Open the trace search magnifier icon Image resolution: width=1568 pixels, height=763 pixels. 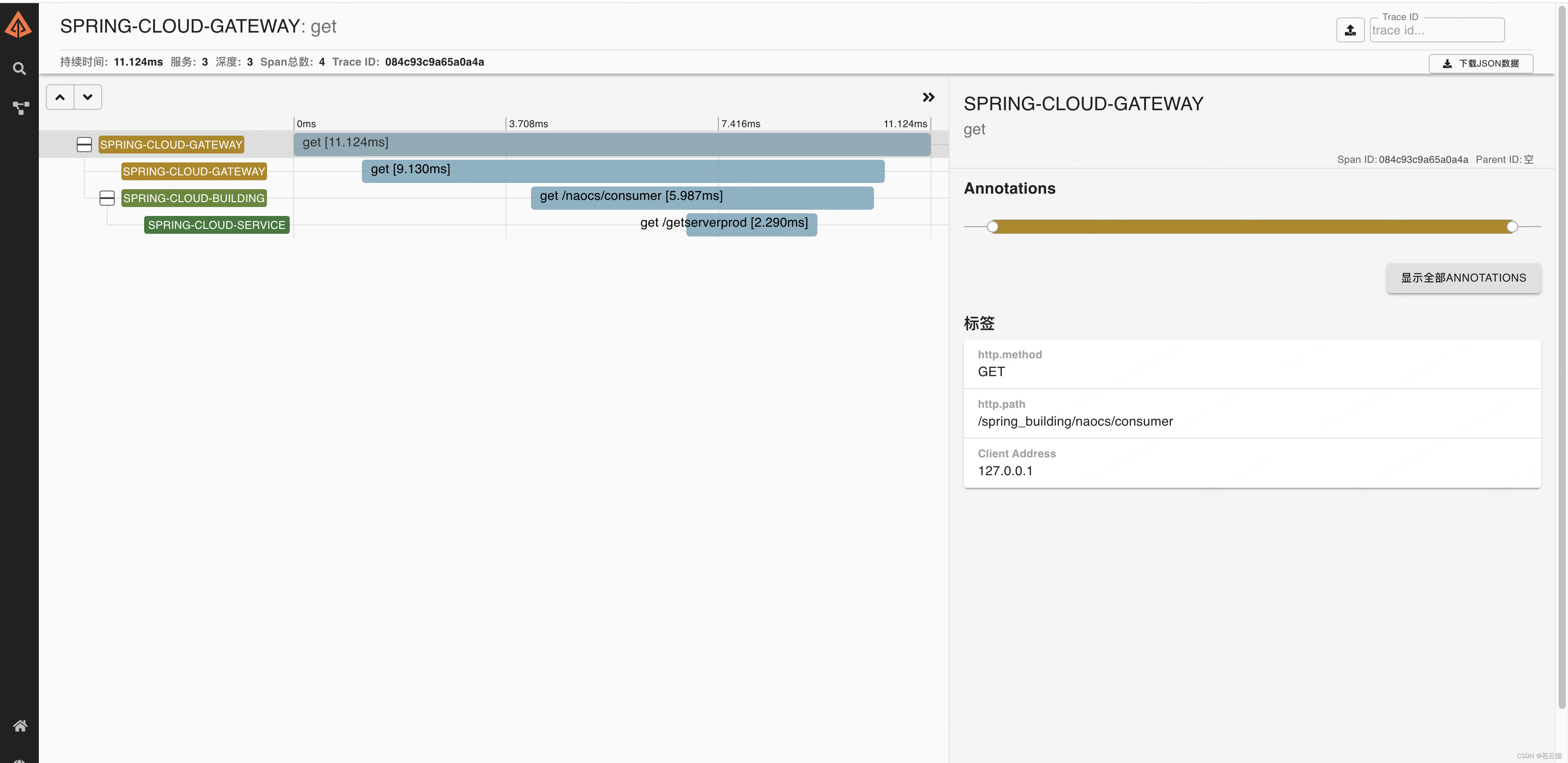point(20,69)
